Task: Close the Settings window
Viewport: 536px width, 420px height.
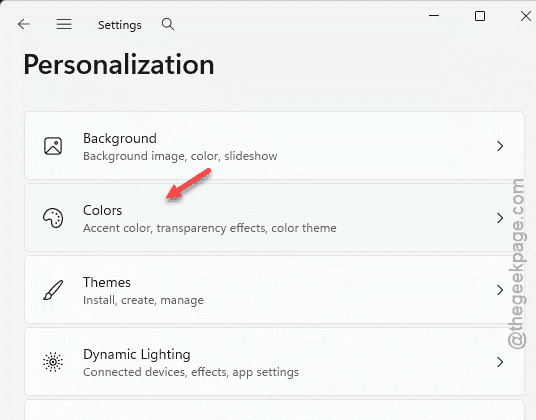Action: (x=526, y=16)
